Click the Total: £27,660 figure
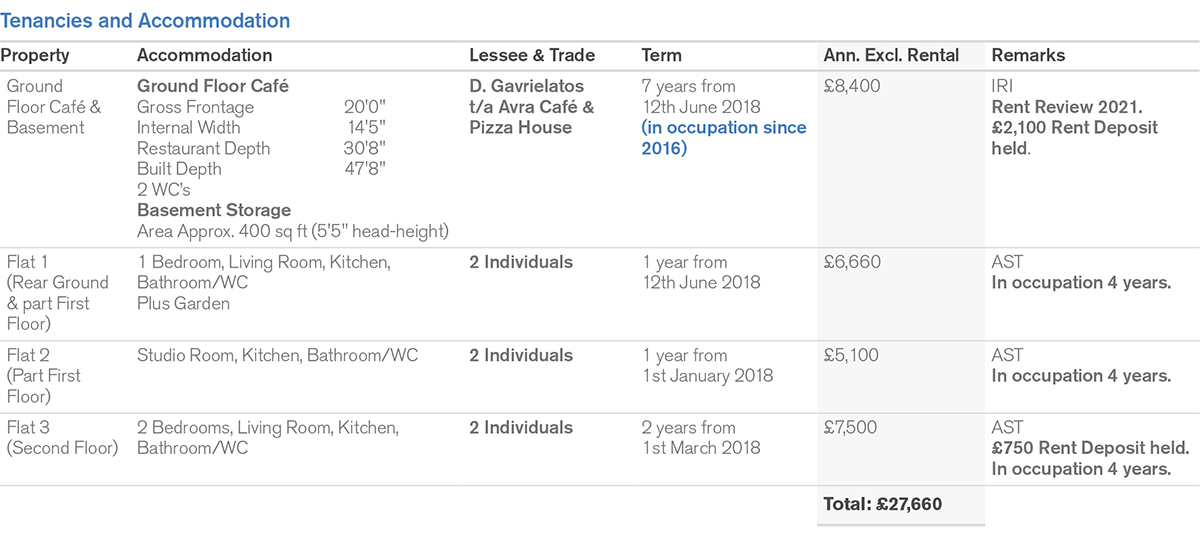Image resolution: width=1200 pixels, height=535 pixels. [882, 505]
